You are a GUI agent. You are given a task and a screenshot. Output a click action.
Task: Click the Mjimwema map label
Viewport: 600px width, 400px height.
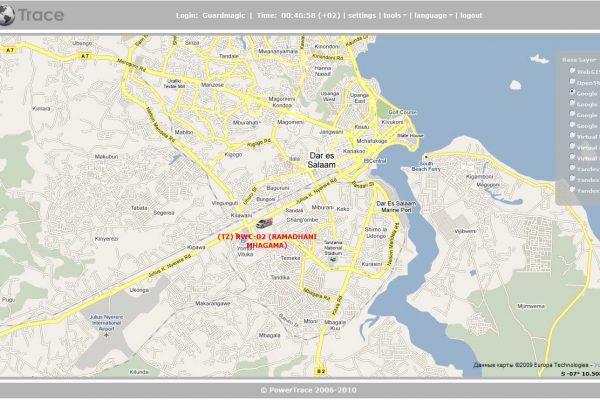click(x=531, y=306)
